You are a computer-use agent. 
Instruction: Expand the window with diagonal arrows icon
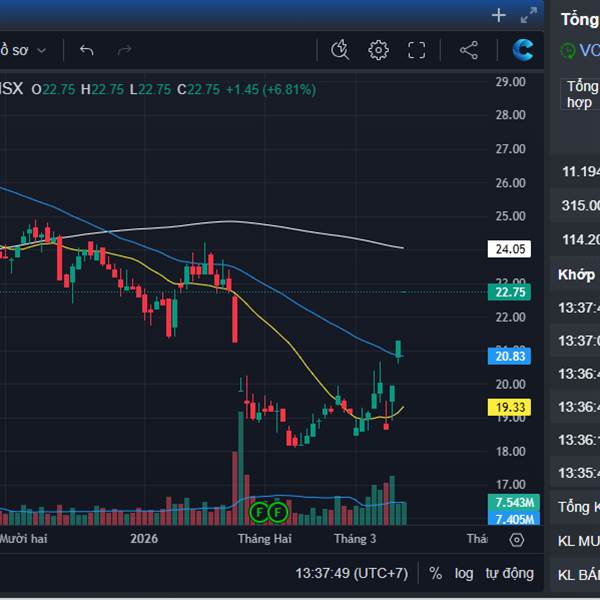tap(529, 15)
